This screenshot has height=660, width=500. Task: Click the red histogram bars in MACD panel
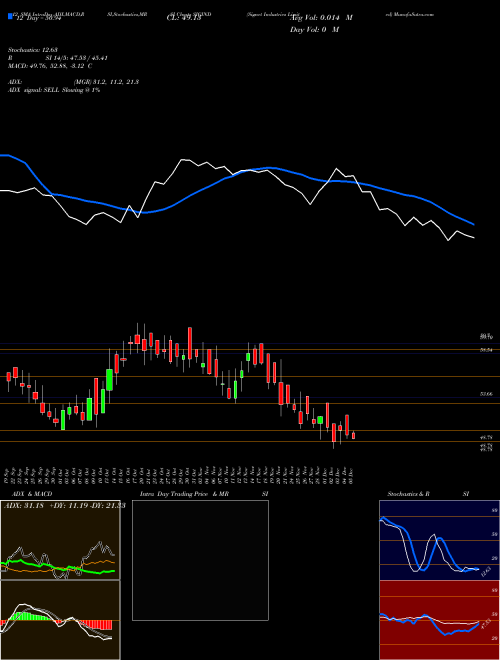[x=95, y=625]
